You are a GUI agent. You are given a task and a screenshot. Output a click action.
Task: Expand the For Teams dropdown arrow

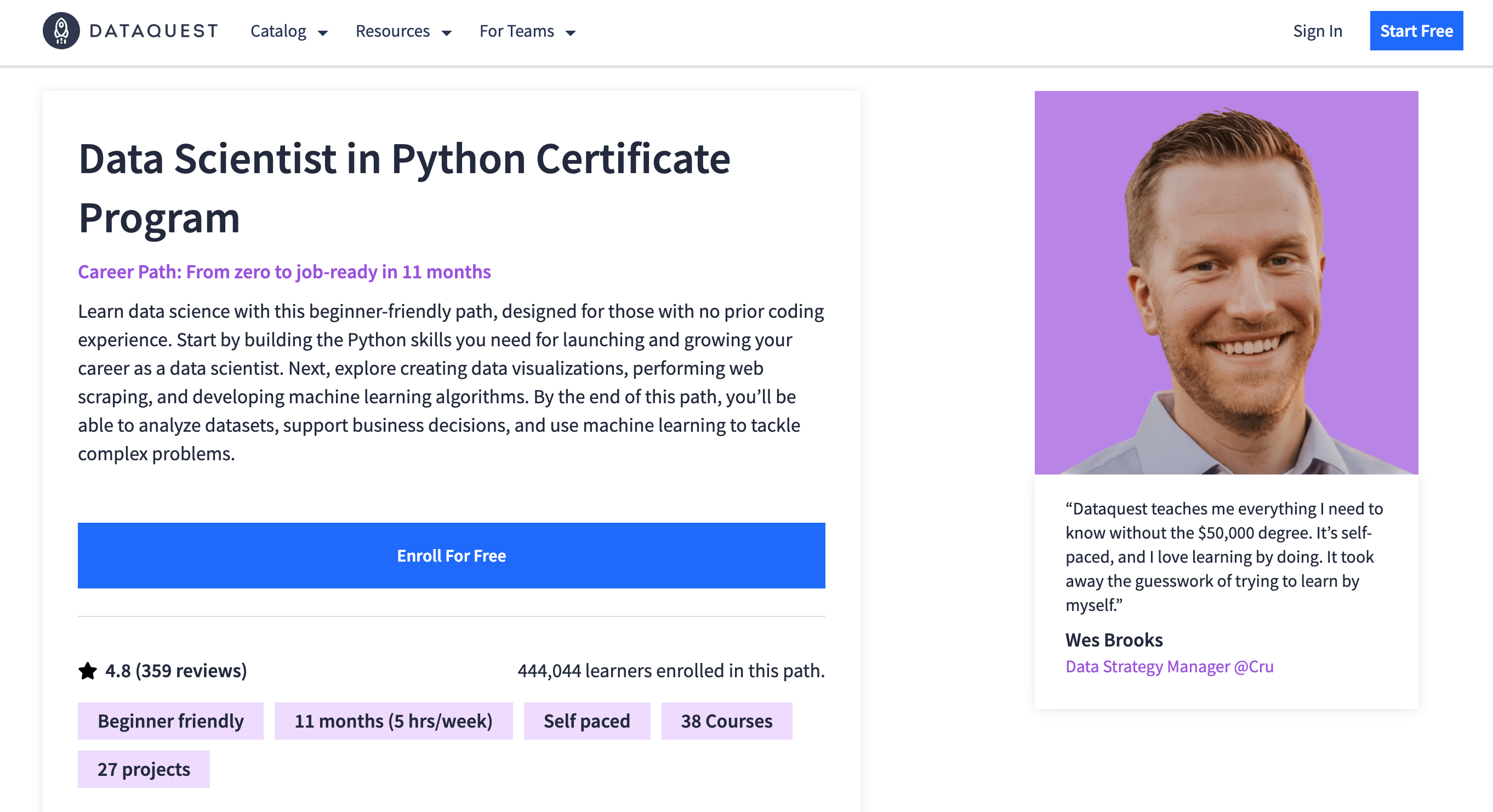coord(571,32)
